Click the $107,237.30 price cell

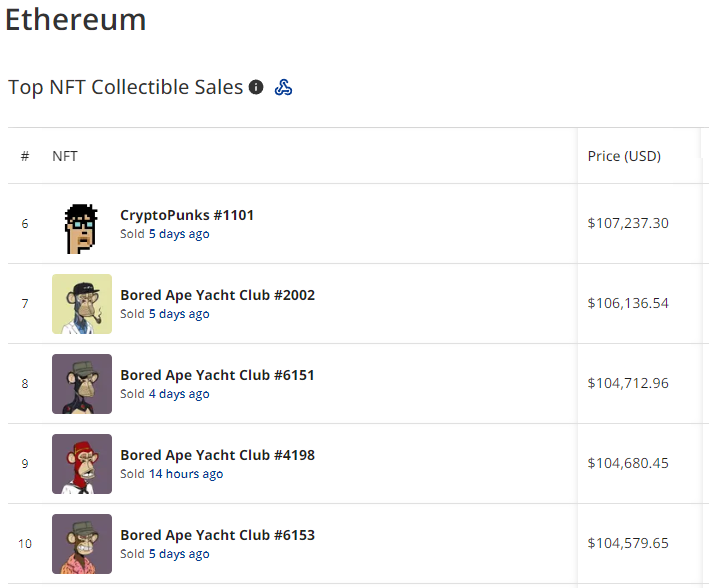point(628,223)
